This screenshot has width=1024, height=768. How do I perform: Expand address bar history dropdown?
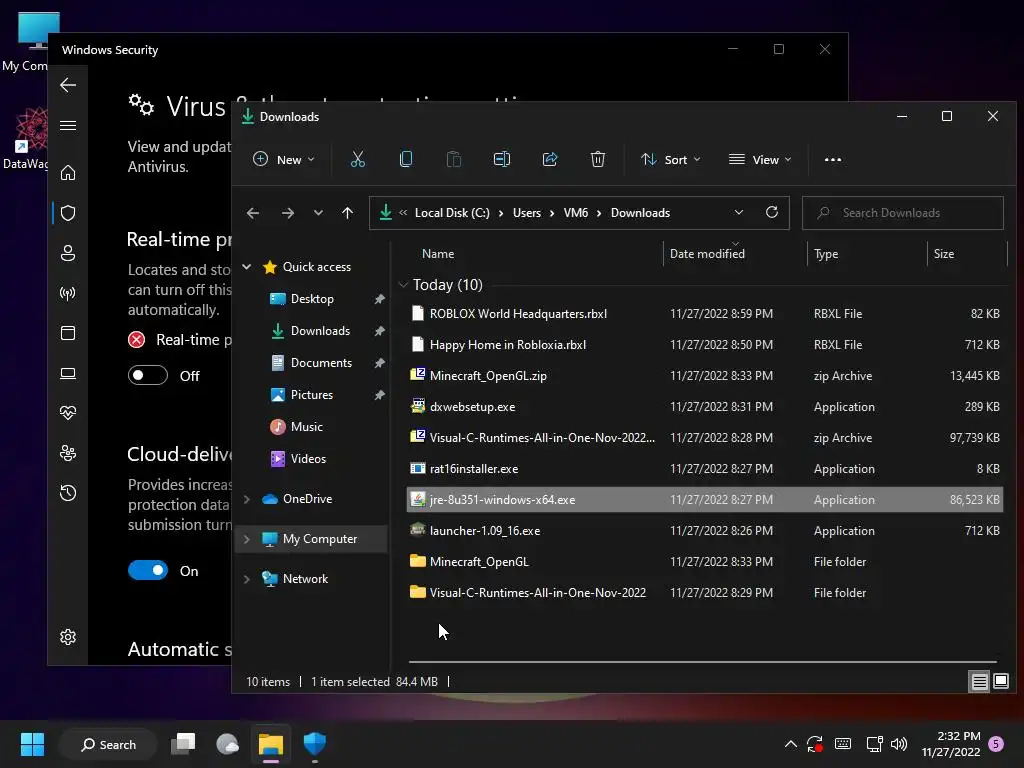tap(739, 212)
